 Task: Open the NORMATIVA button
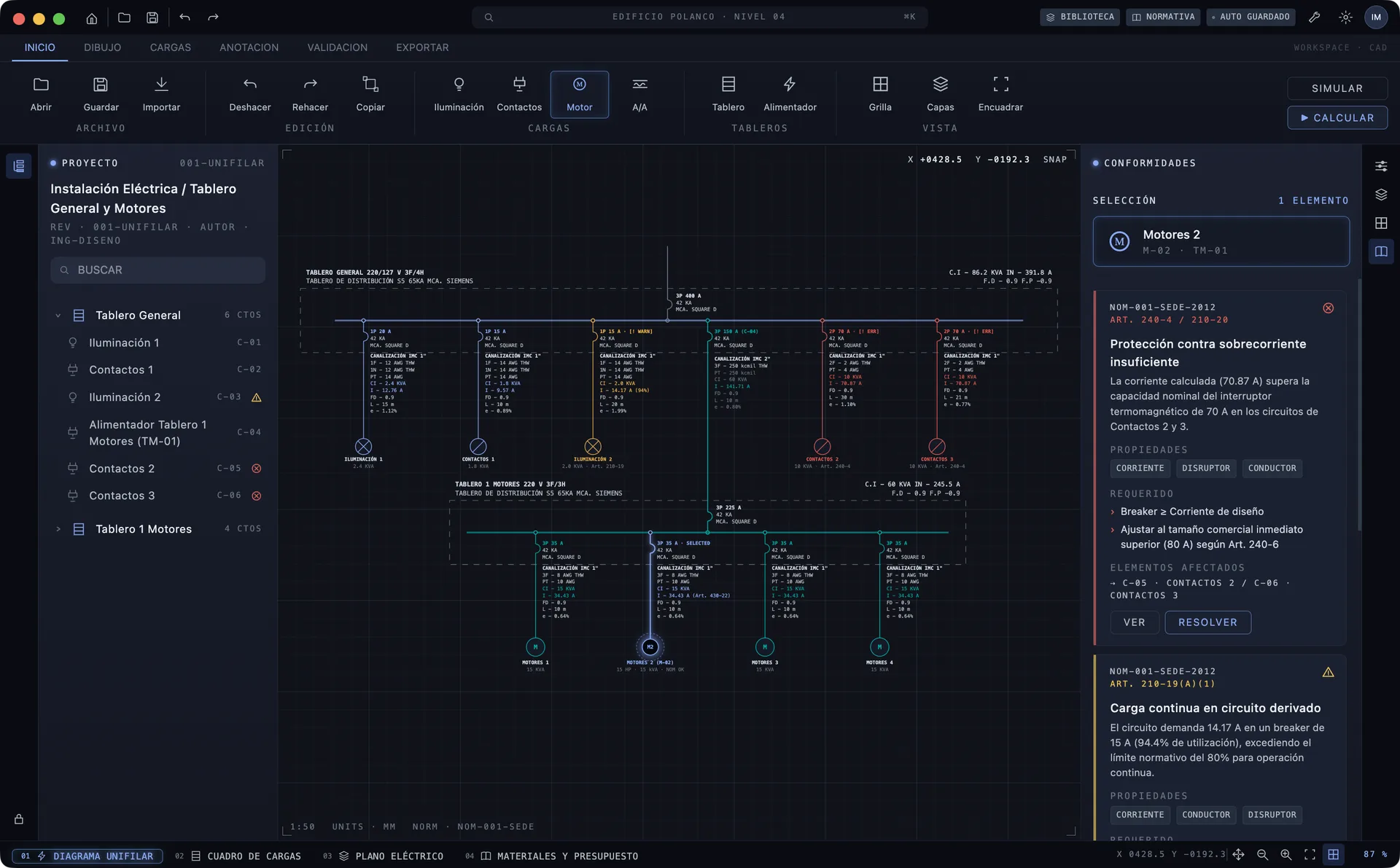(x=1163, y=17)
